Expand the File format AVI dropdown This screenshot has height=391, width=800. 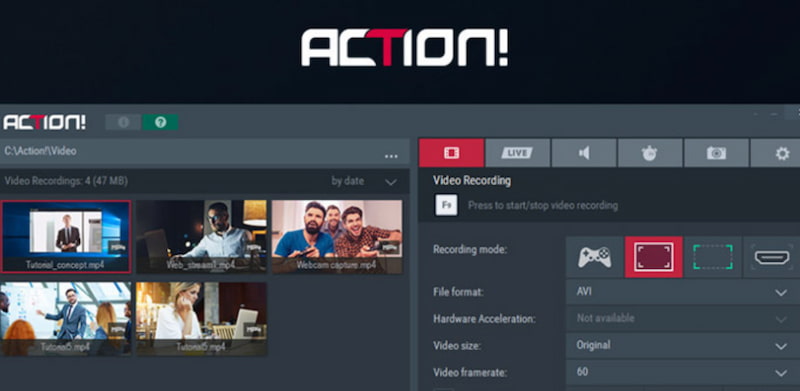click(683, 292)
